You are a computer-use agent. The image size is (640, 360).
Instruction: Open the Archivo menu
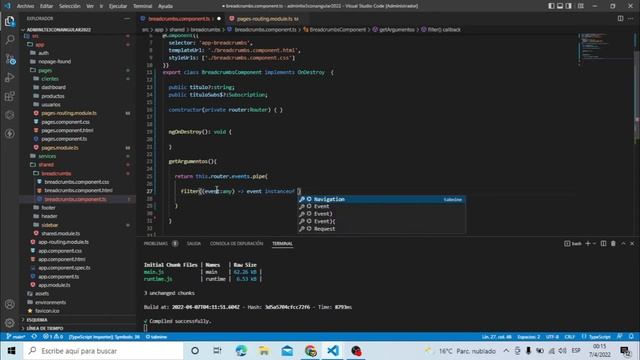click(25, 6)
